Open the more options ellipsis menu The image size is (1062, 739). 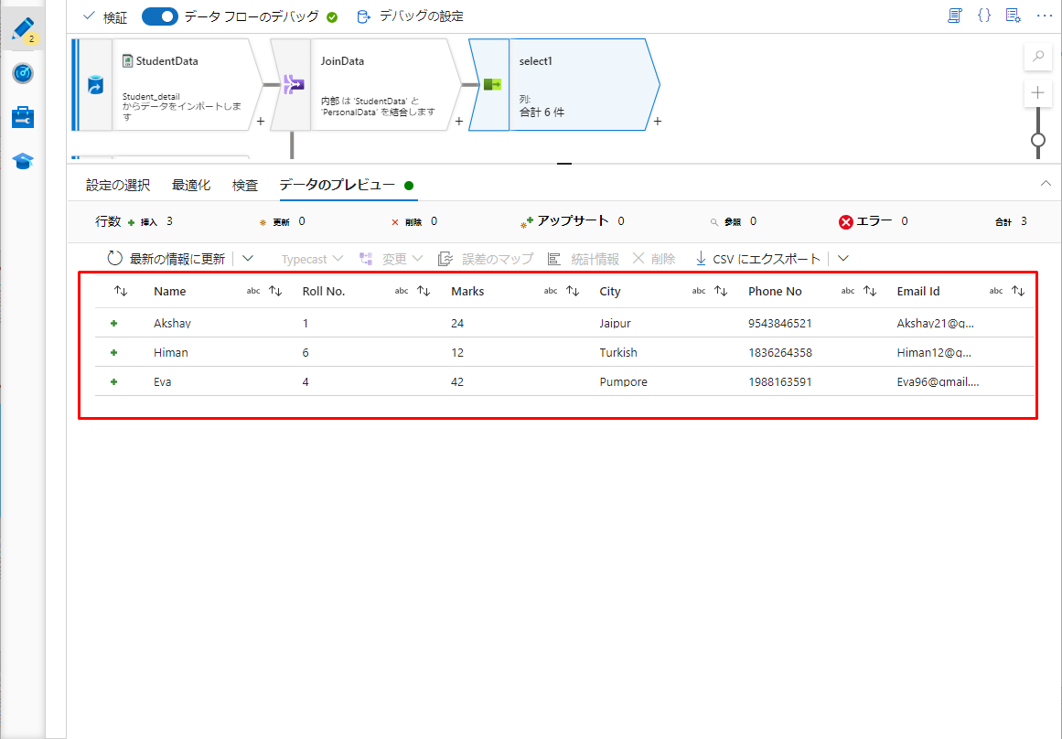1044,16
